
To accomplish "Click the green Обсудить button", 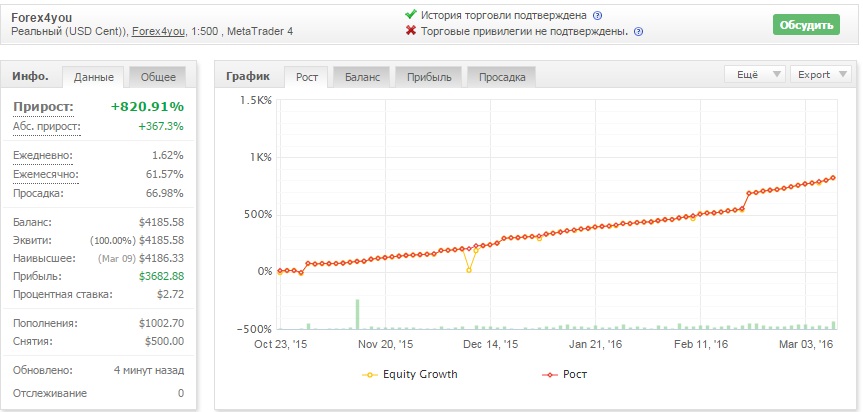I will [x=806, y=25].
